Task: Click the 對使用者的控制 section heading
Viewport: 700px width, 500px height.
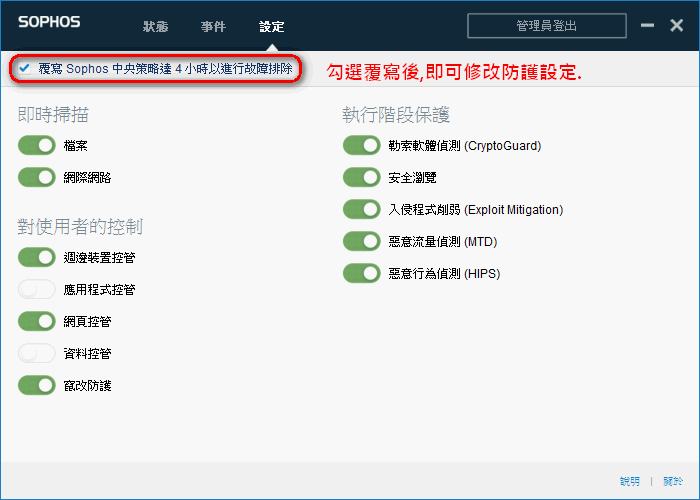Action: 80,226
